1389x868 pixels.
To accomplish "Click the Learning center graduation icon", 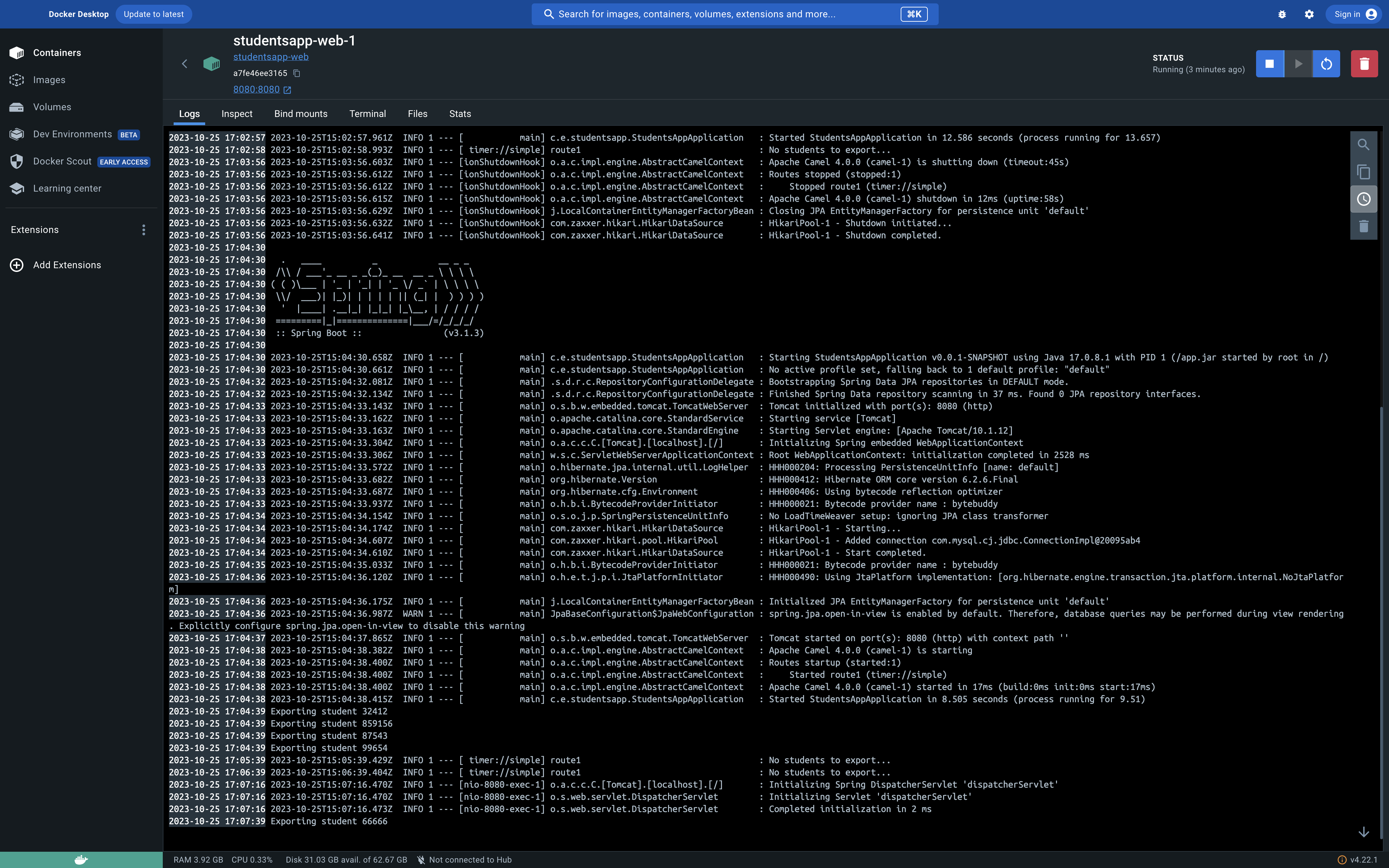I will pyautogui.click(x=17, y=188).
